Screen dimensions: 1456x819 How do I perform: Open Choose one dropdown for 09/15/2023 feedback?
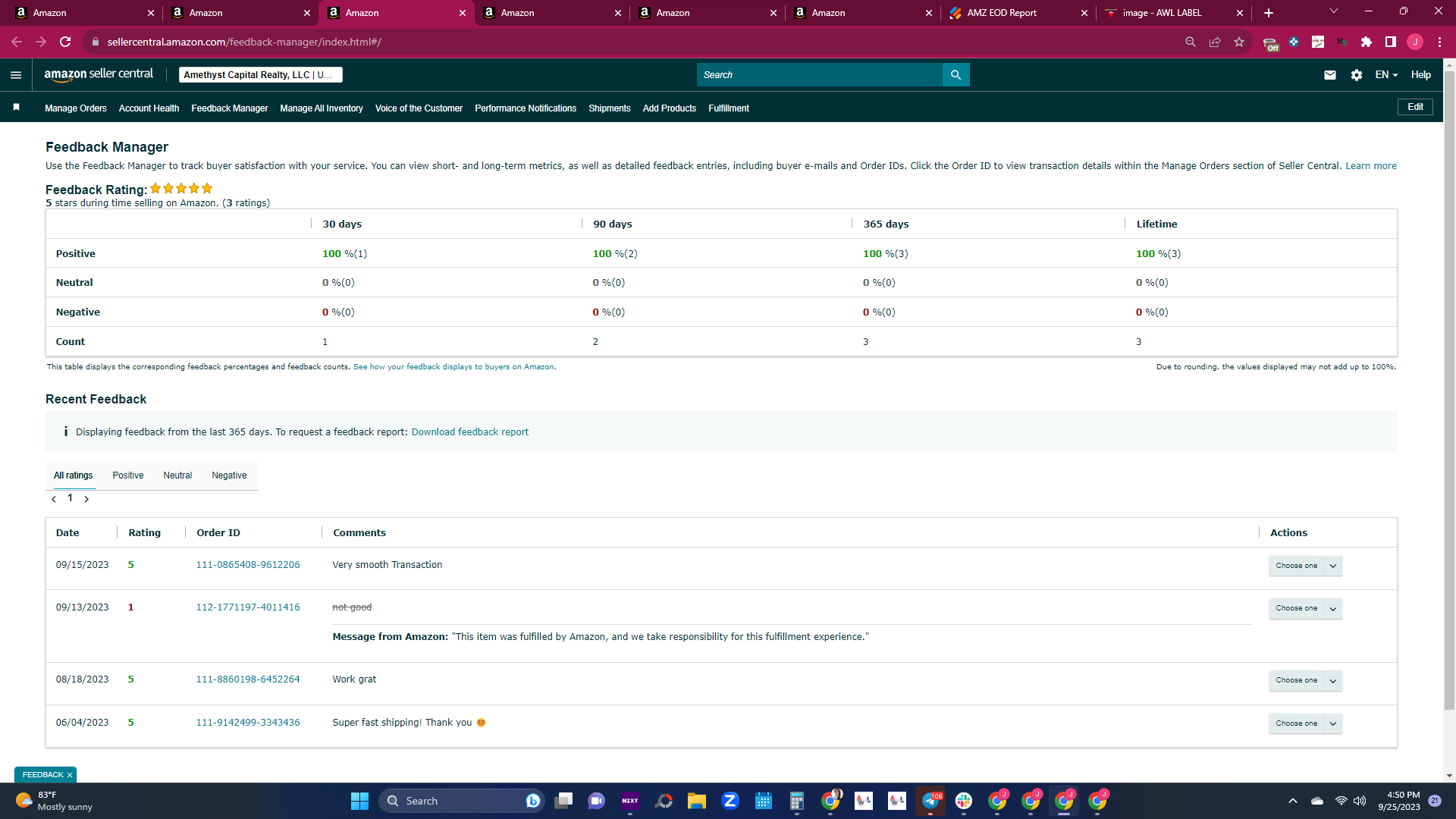[x=1305, y=566]
